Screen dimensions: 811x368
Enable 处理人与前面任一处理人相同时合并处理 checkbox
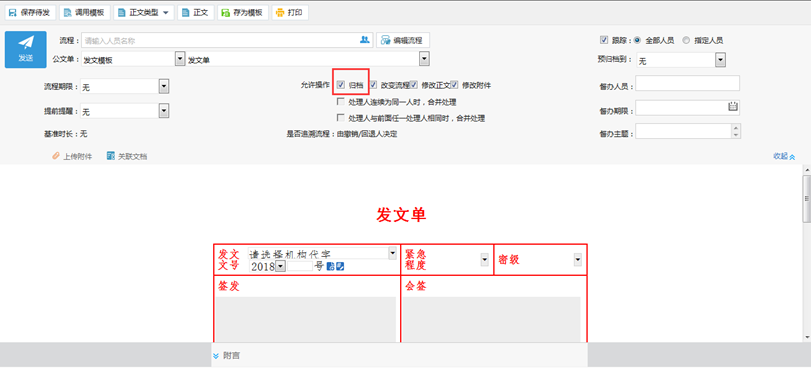coord(340,118)
